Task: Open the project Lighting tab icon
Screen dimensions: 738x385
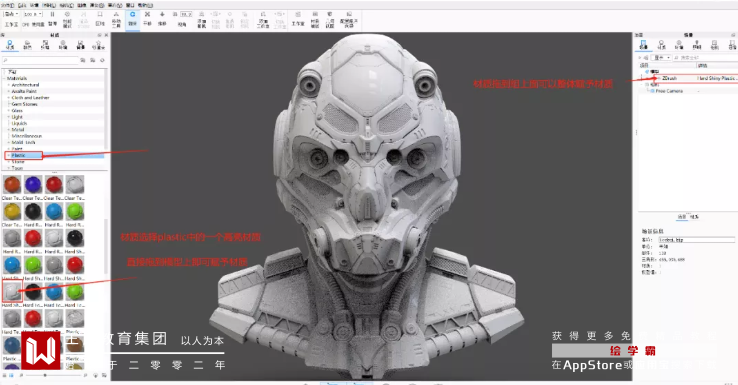Action: [x=697, y=45]
